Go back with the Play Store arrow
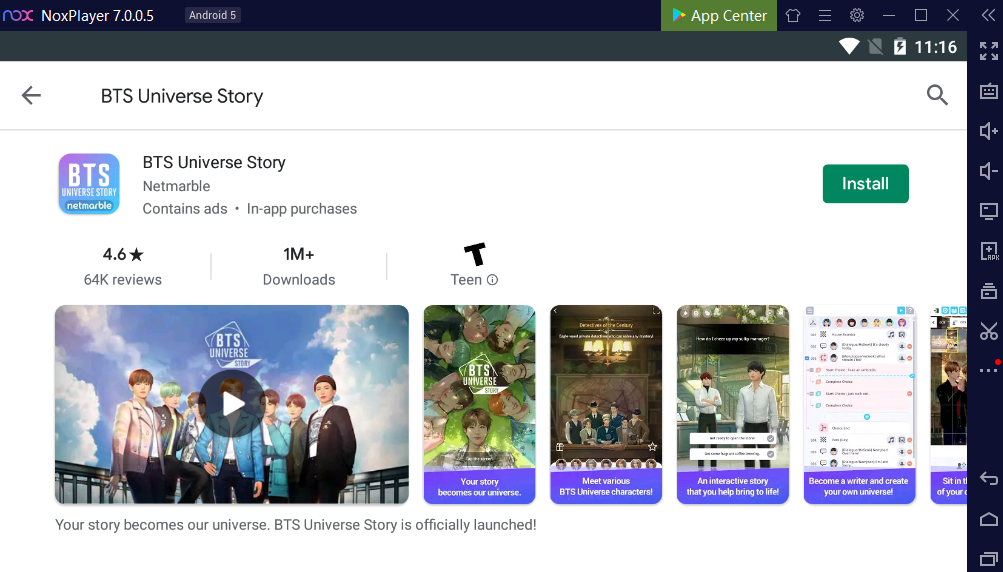 pos(31,95)
